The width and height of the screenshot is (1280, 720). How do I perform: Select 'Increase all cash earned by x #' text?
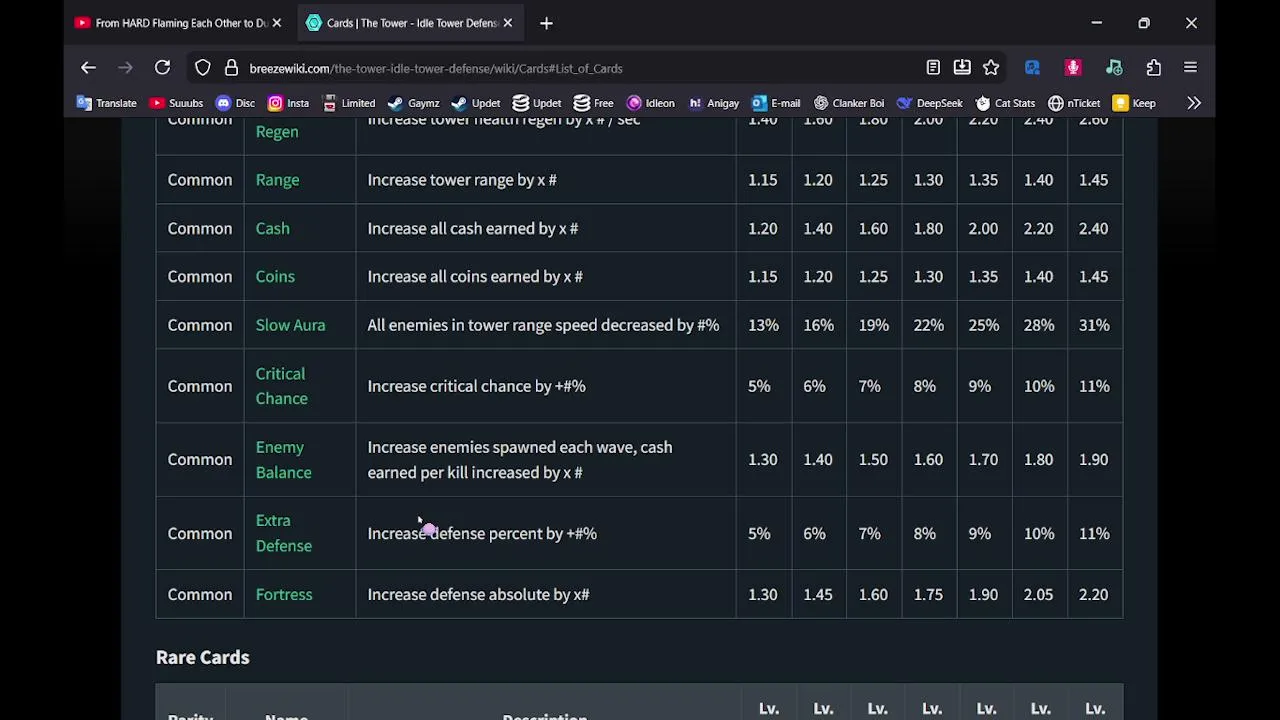(473, 228)
